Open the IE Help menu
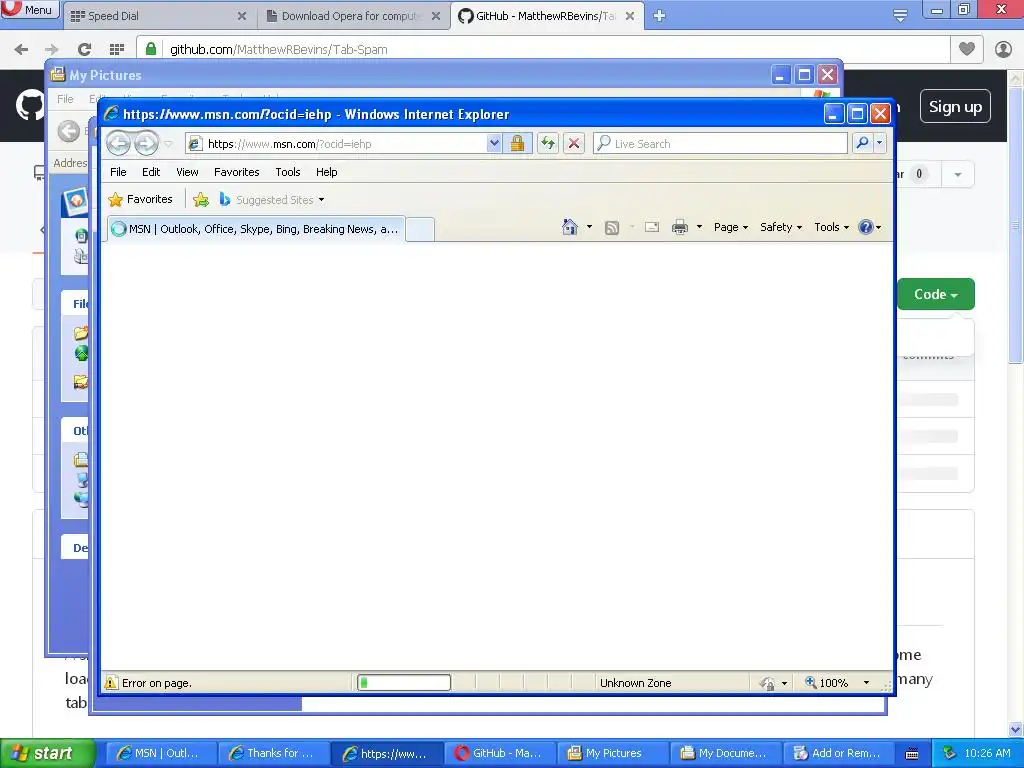This screenshot has height=768, width=1024. (x=327, y=172)
